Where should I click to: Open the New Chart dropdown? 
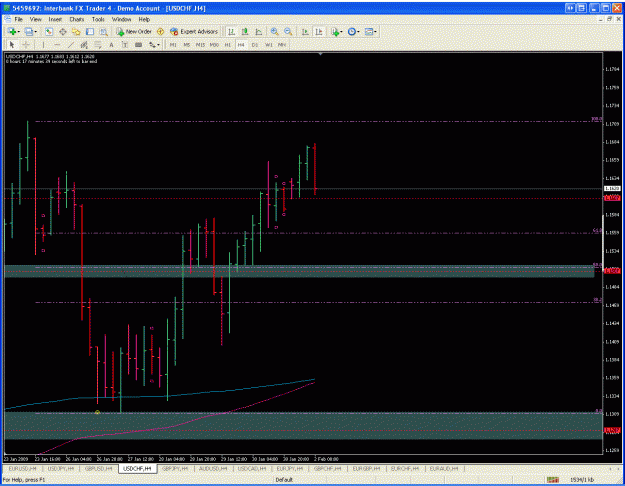pyautogui.click(x=13, y=31)
